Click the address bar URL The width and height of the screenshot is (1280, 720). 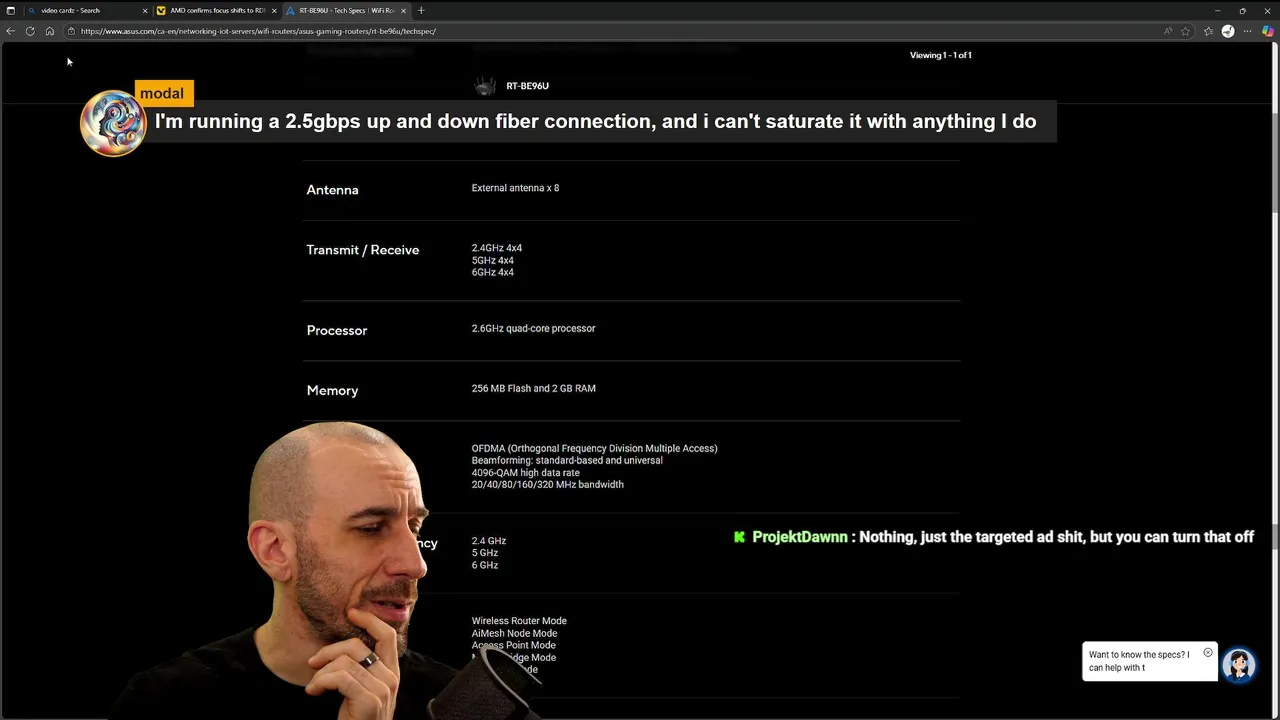(258, 31)
